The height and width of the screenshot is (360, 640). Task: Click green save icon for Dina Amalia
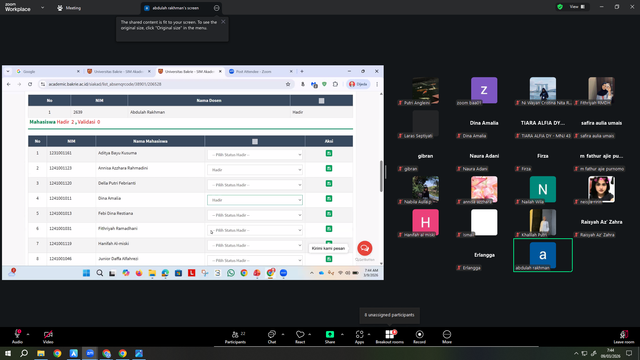point(329,198)
